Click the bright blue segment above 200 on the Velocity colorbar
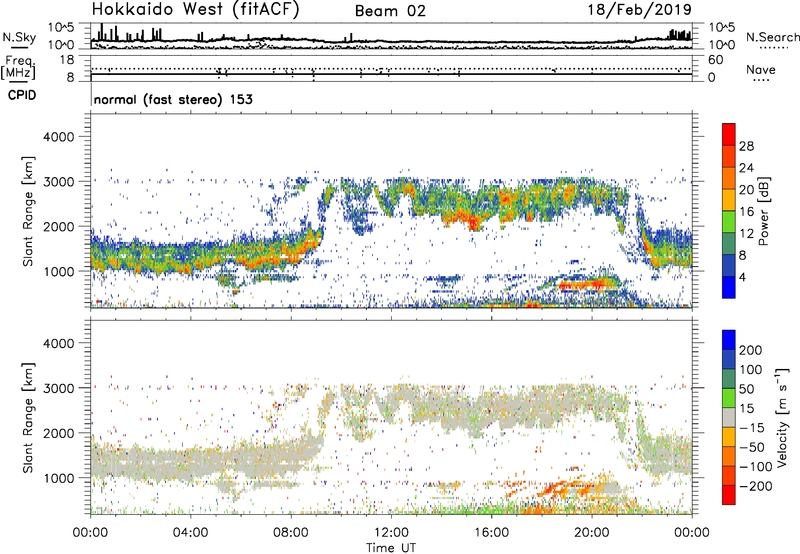 pos(729,340)
